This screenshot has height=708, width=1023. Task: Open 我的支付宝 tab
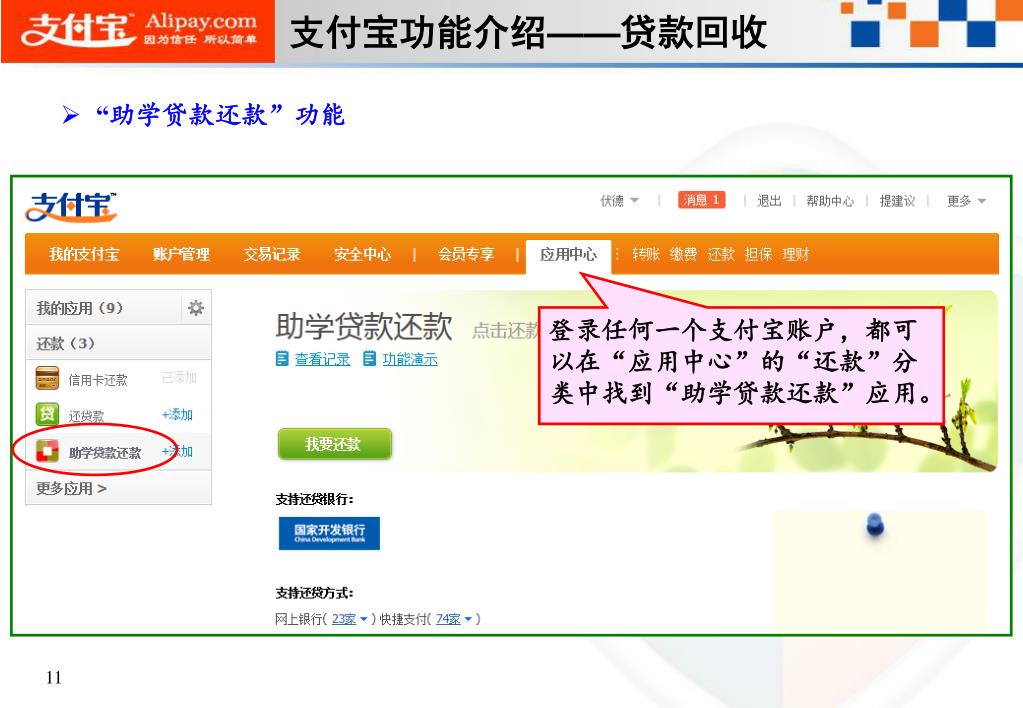(x=84, y=254)
